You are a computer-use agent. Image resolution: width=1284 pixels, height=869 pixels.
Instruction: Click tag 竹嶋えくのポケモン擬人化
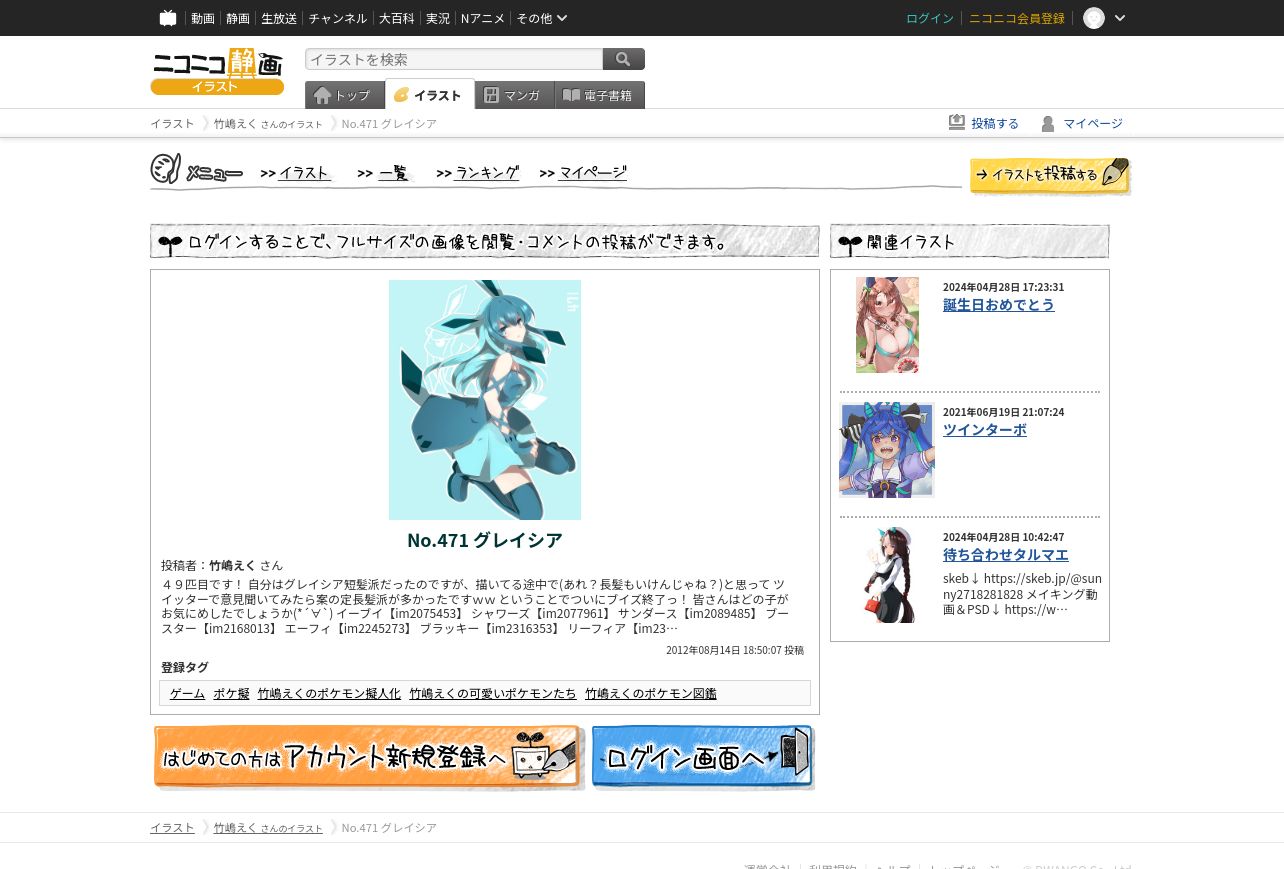329,694
